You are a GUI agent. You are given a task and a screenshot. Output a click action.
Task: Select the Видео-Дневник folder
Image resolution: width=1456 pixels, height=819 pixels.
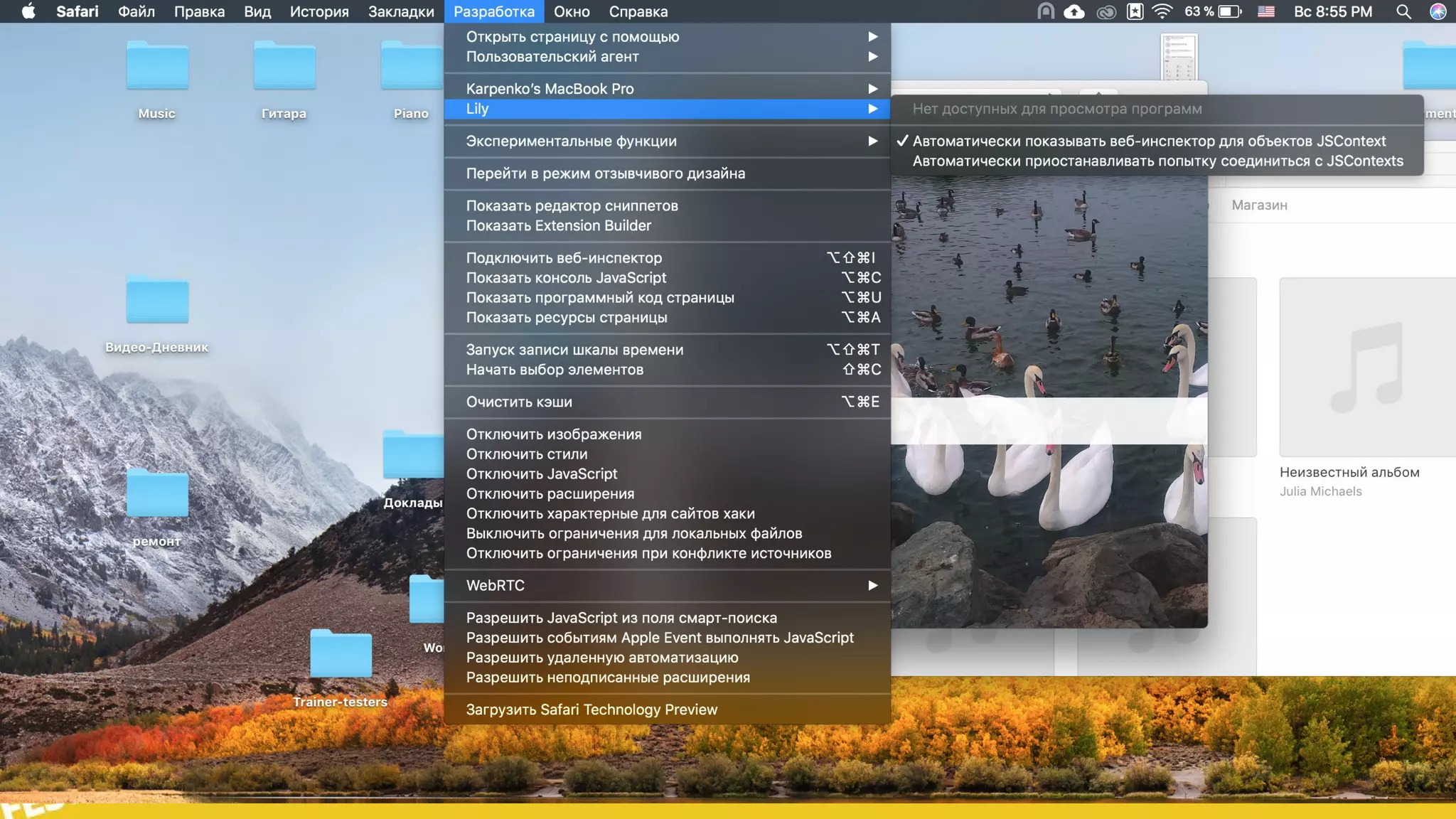(x=157, y=299)
